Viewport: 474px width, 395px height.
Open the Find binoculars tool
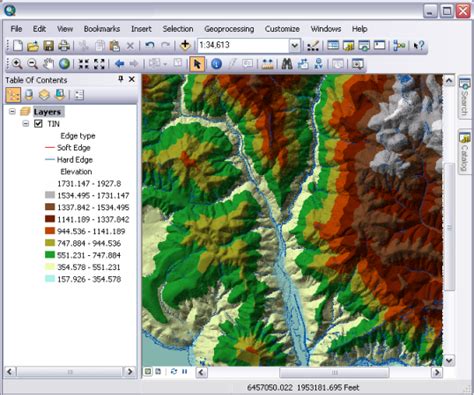click(x=287, y=64)
